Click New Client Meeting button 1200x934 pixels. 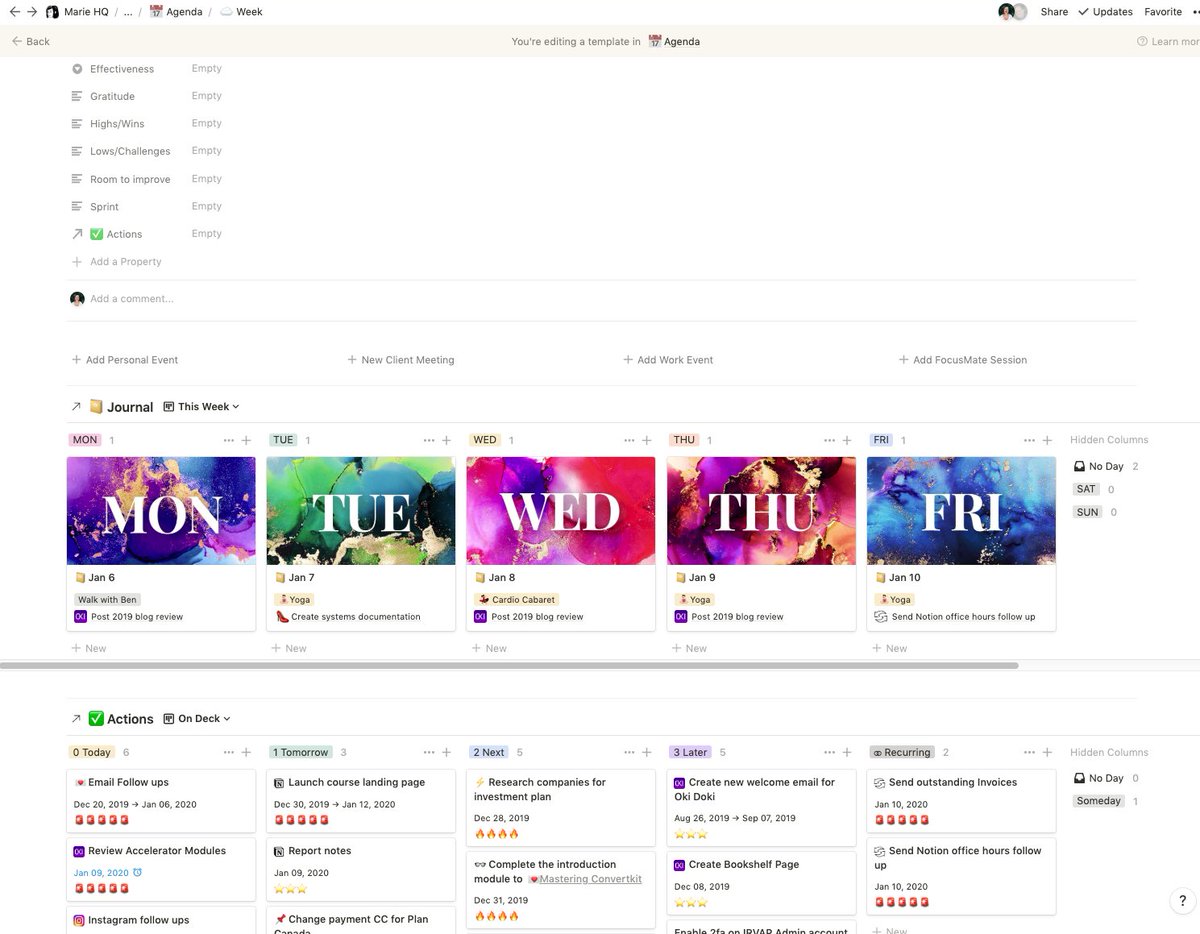(400, 360)
